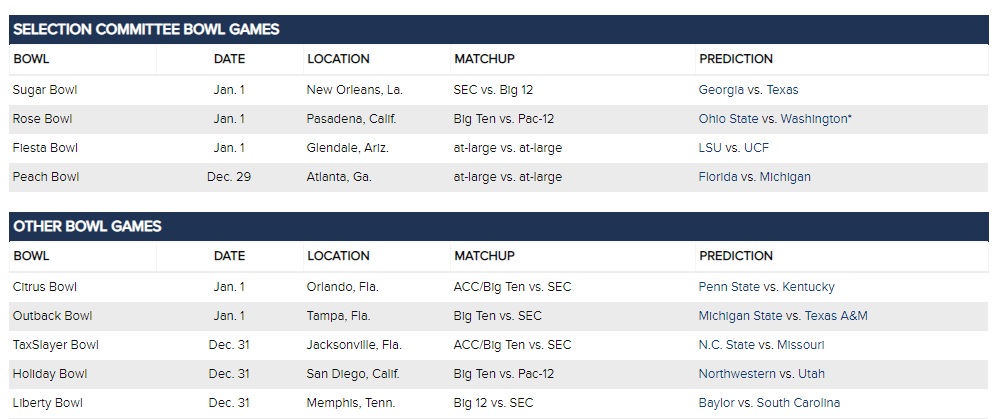This screenshot has width=1000, height=419.
Task: Select the Texas A&M link
Action: click(x=836, y=316)
